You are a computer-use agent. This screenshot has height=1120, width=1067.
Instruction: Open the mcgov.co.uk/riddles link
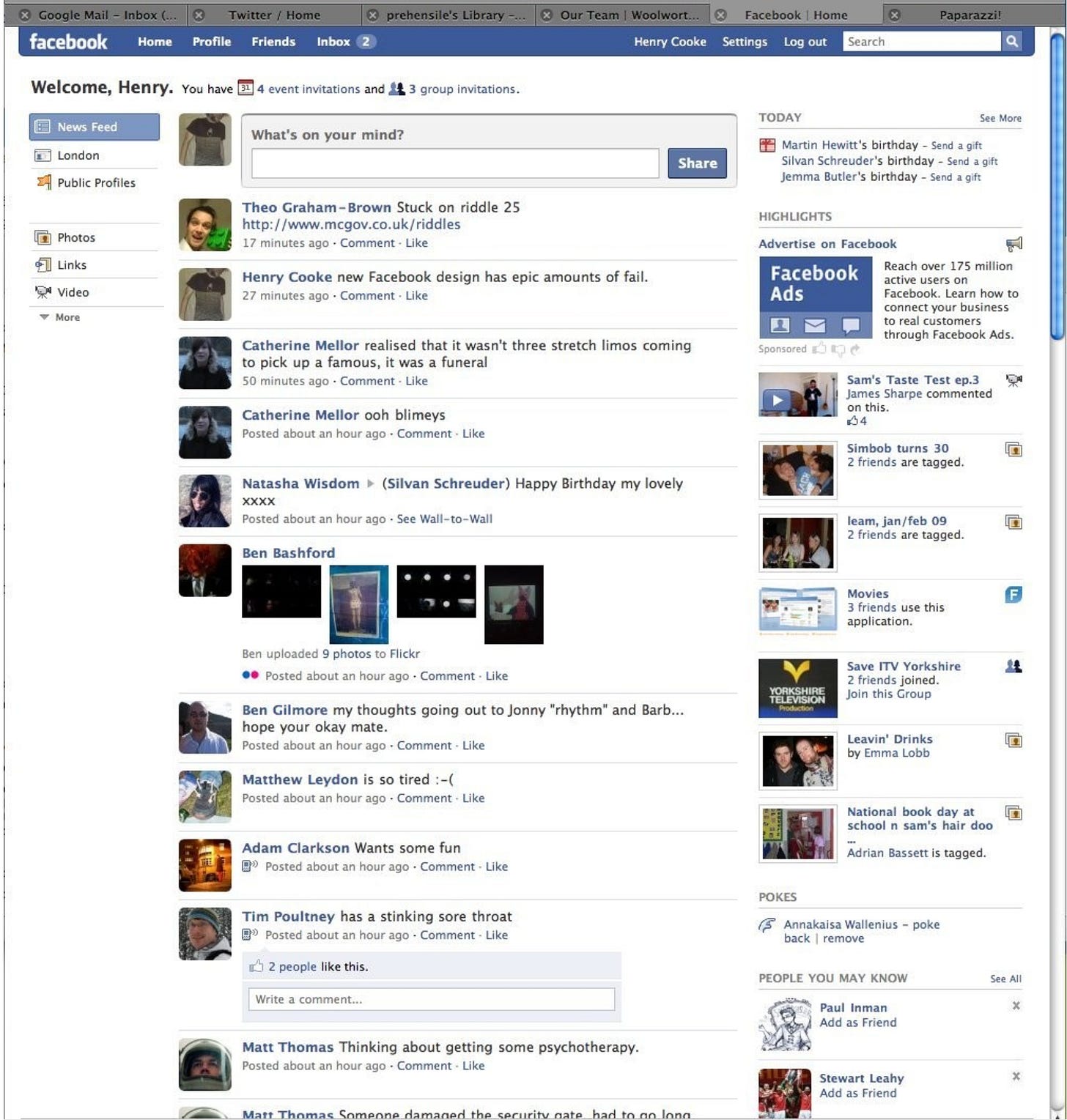click(351, 225)
